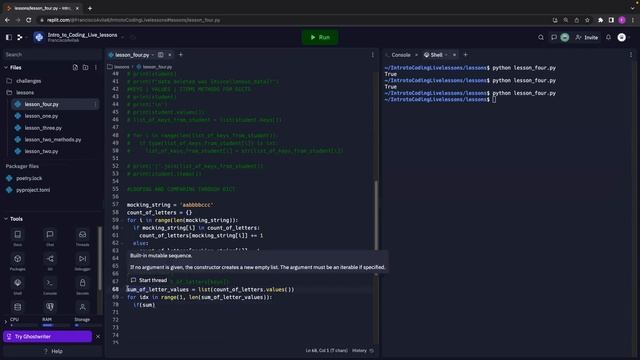
Task: Open the Help link
Action: [x=53, y=351]
